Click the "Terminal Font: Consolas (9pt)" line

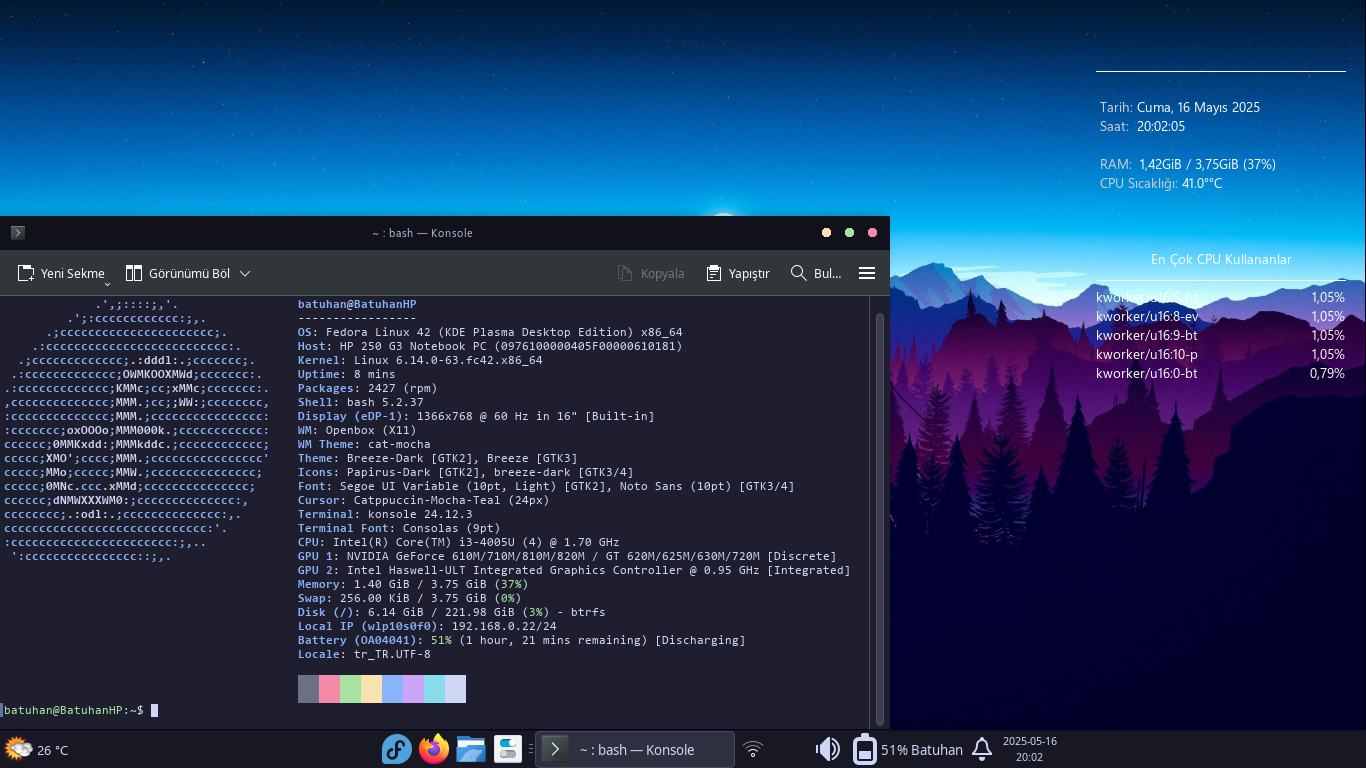pos(399,528)
